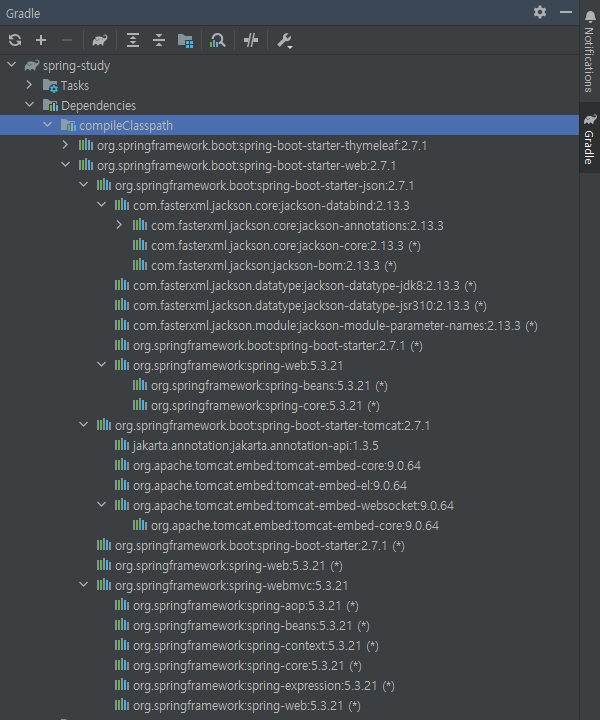Hide the Gradle tool window
Viewport: 600px width, 720px height.
tap(566, 12)
